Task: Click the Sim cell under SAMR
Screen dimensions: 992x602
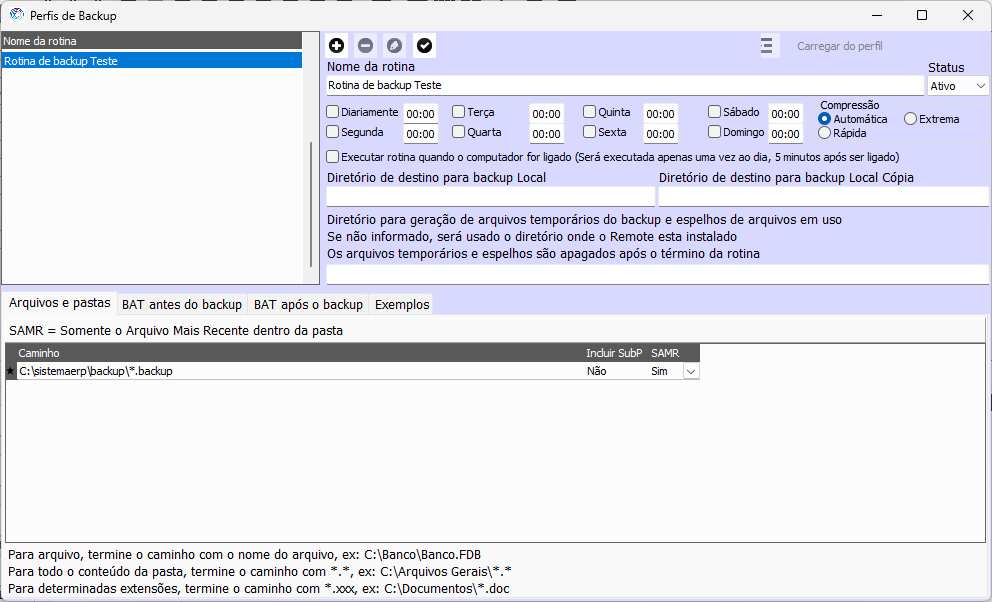Action: click(x=666, y=371)
